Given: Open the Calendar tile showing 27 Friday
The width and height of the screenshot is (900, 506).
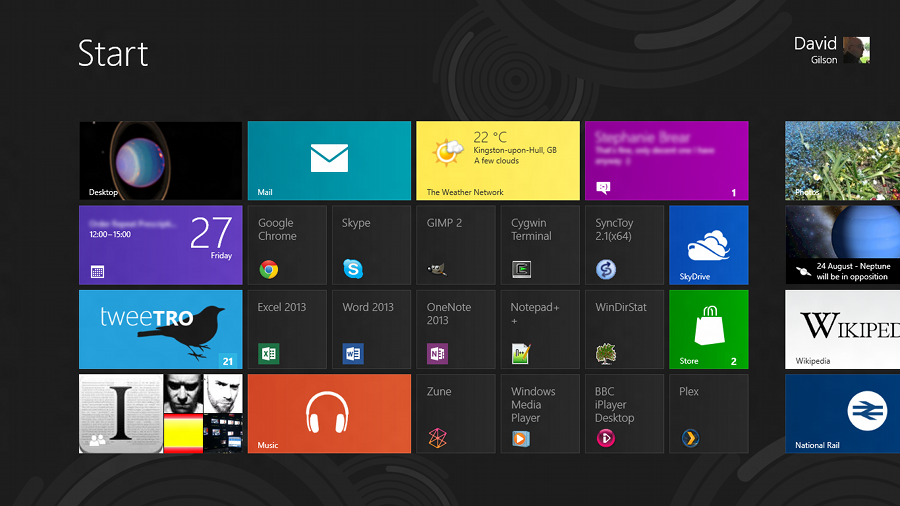Looking at the screenshot, I should pyautogui.click(x=161, y=245).
